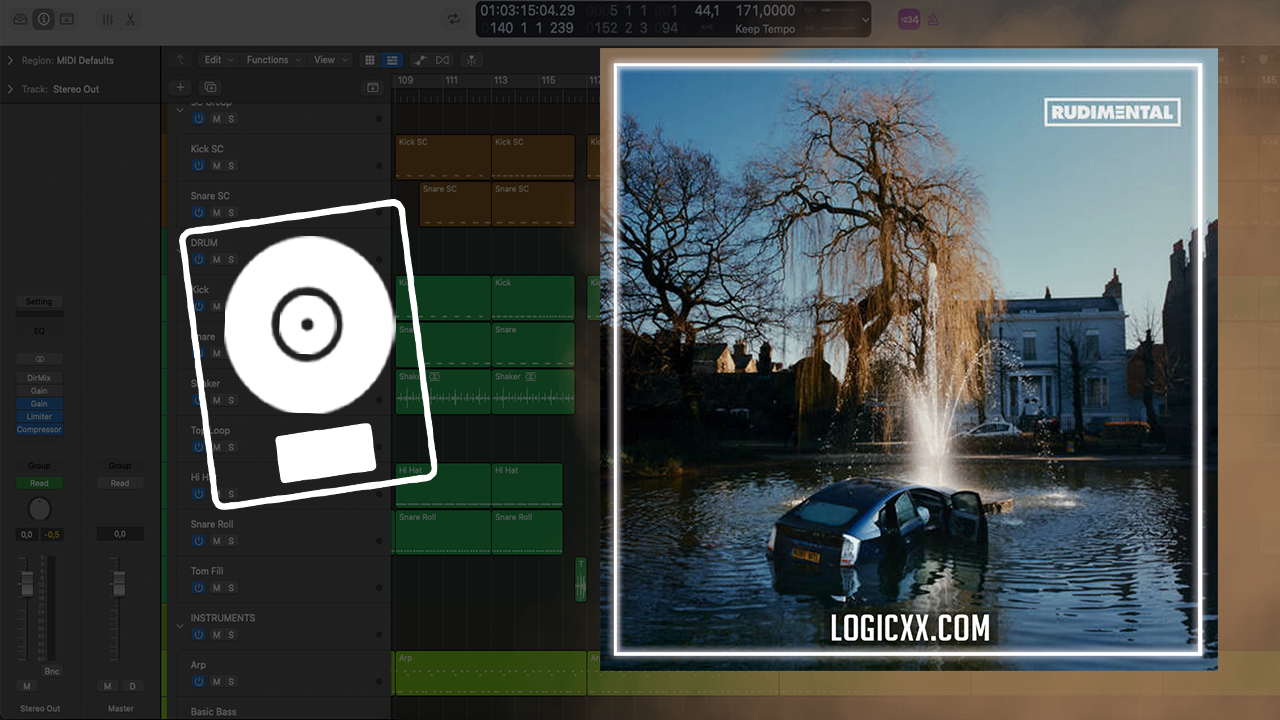Viewport: 1280px width, 720px height.
Task: Click the green Read automation button
Action: point(39,483)
